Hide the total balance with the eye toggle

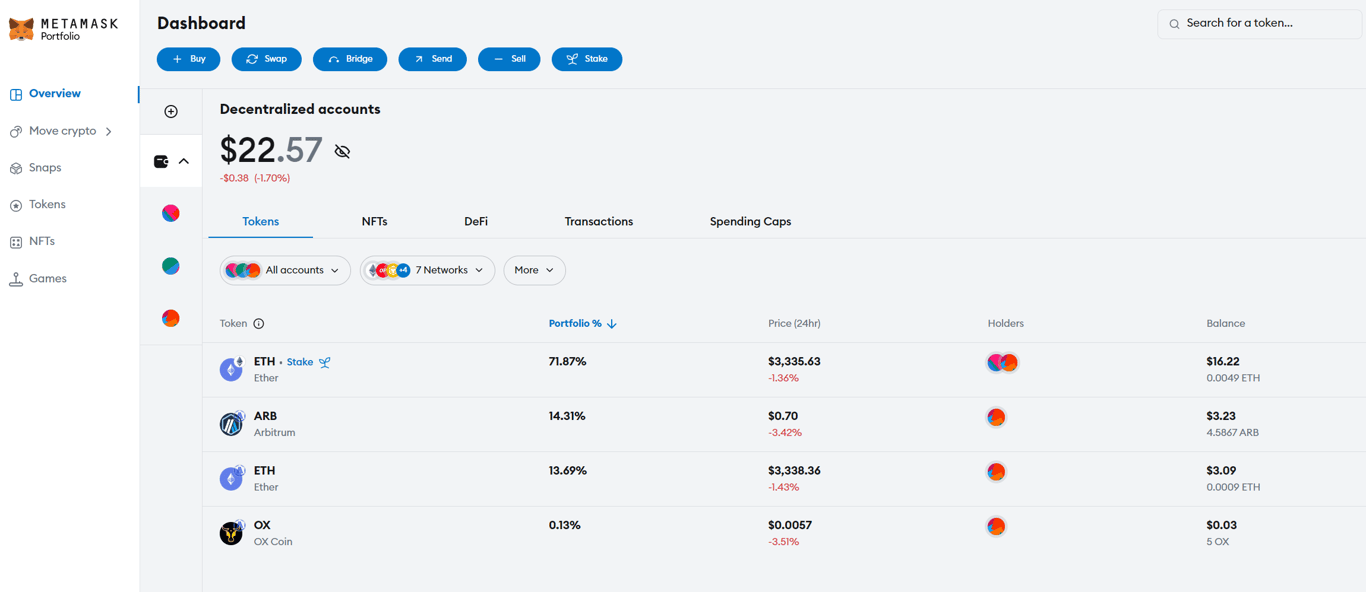[x=342, y=150]
